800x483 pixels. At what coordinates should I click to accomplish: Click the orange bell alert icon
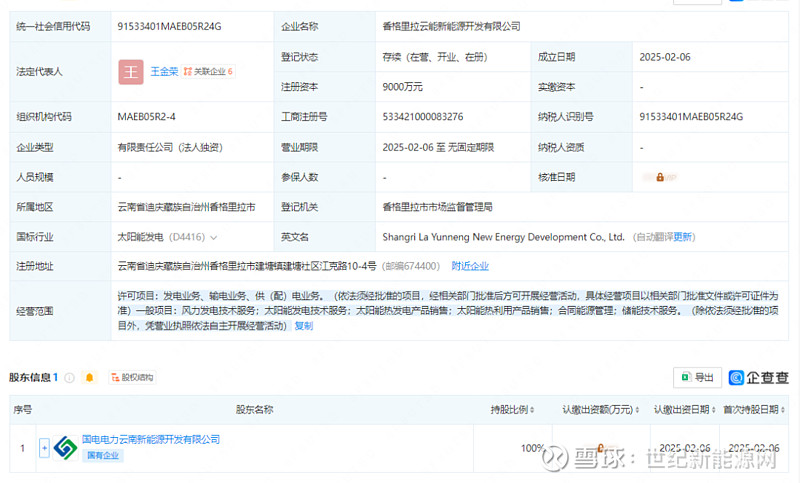coord(90,377)
